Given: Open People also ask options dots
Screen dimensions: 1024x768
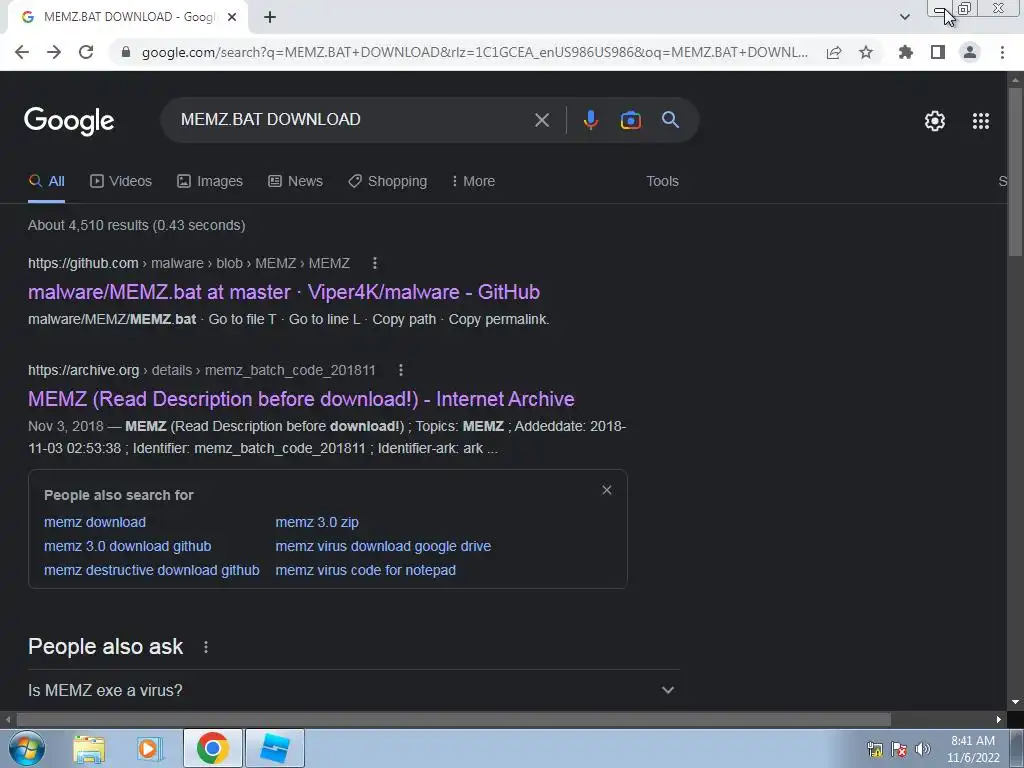Looking at the screenshot, I should coord(206,647).
